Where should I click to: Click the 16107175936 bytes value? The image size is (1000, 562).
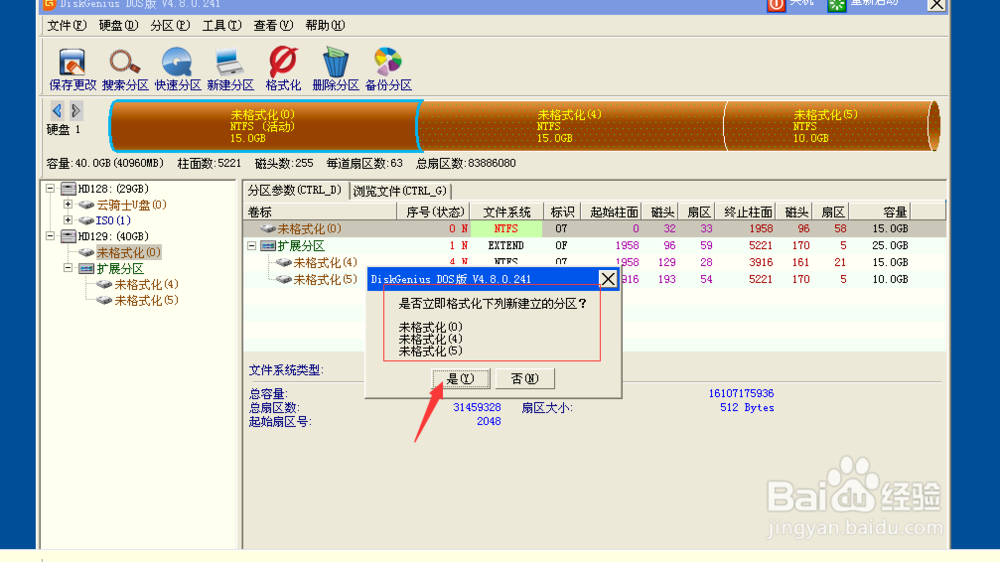click(x=741, y=393)
